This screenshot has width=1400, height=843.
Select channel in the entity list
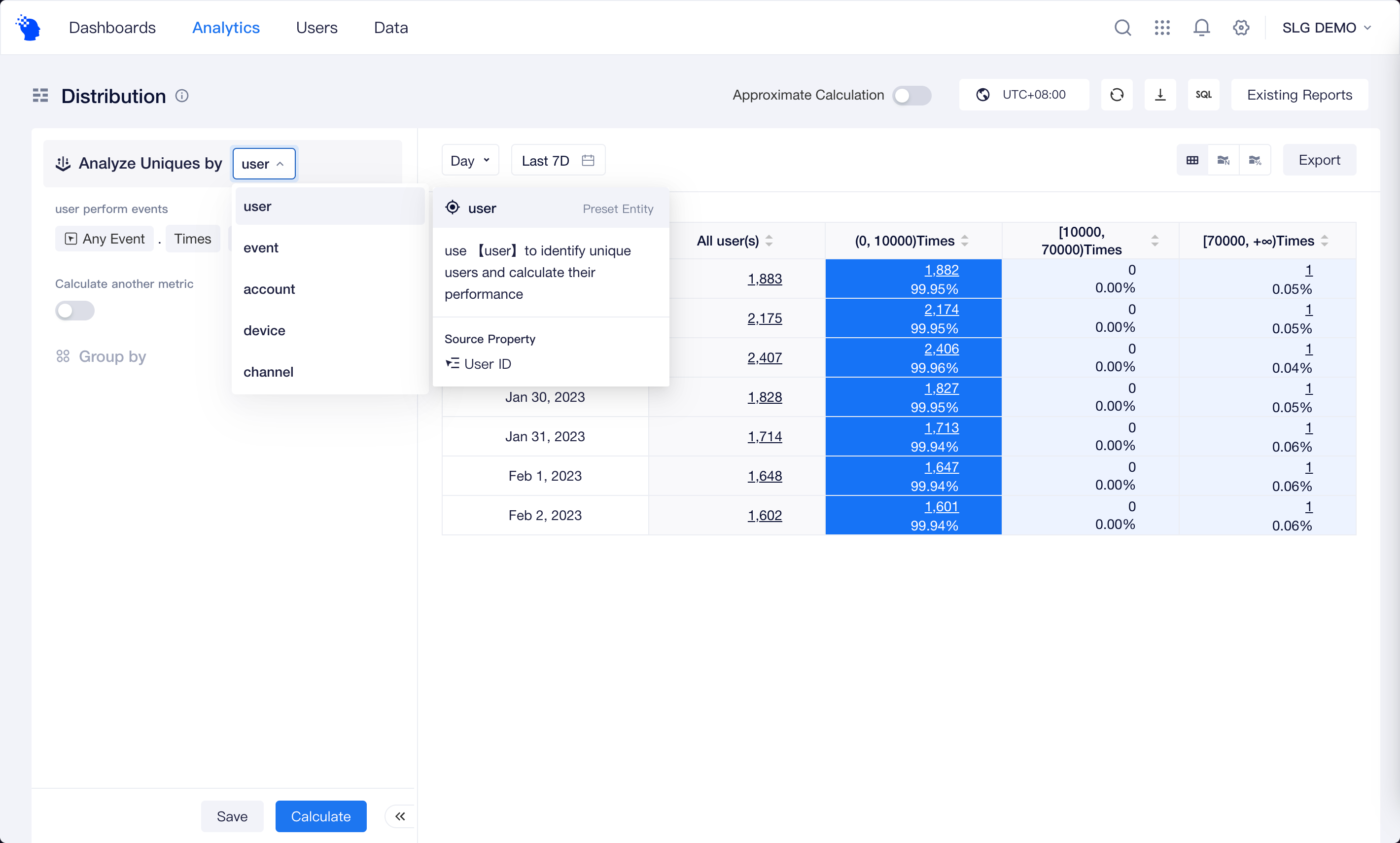[x=330, y=372]
